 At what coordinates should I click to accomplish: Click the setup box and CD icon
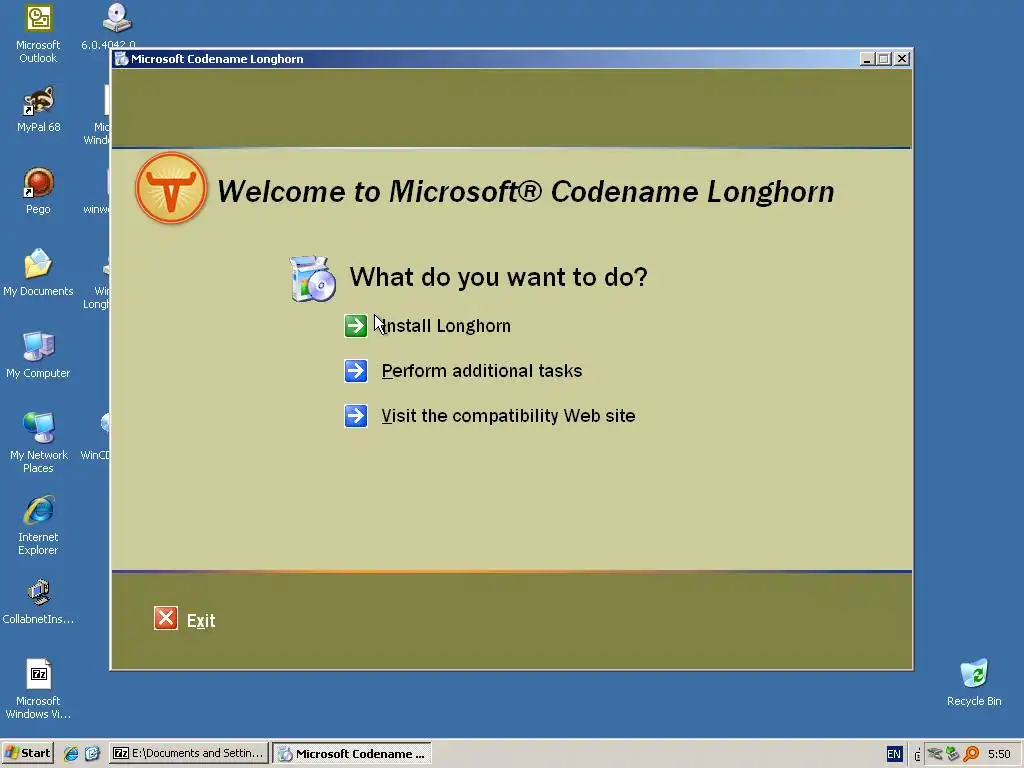tap(313, 279)
